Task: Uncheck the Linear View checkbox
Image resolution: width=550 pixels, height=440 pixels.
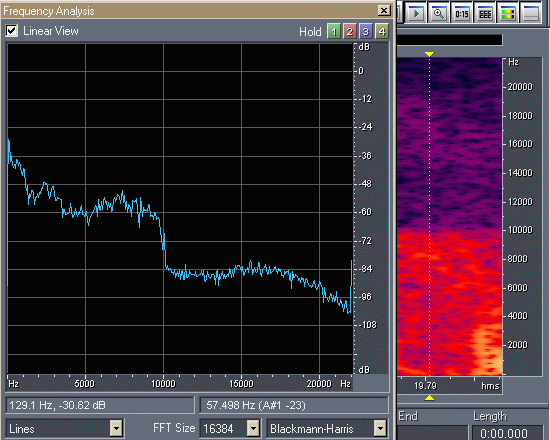Action: tap(12, 31)
